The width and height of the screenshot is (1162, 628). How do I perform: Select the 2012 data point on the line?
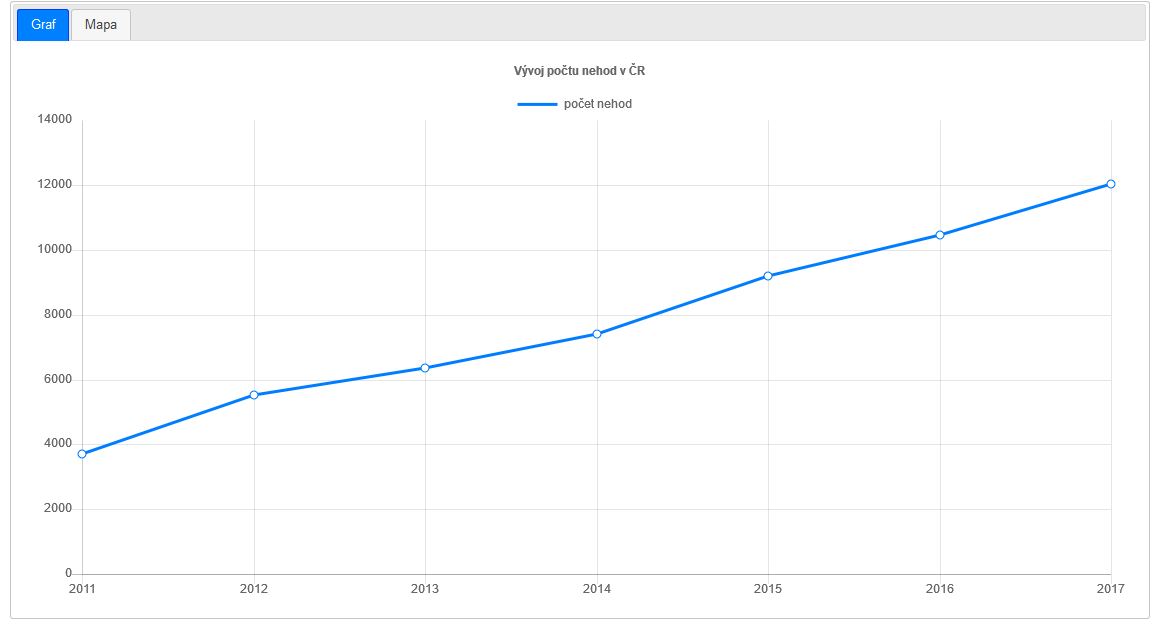(x=254, y=395)
